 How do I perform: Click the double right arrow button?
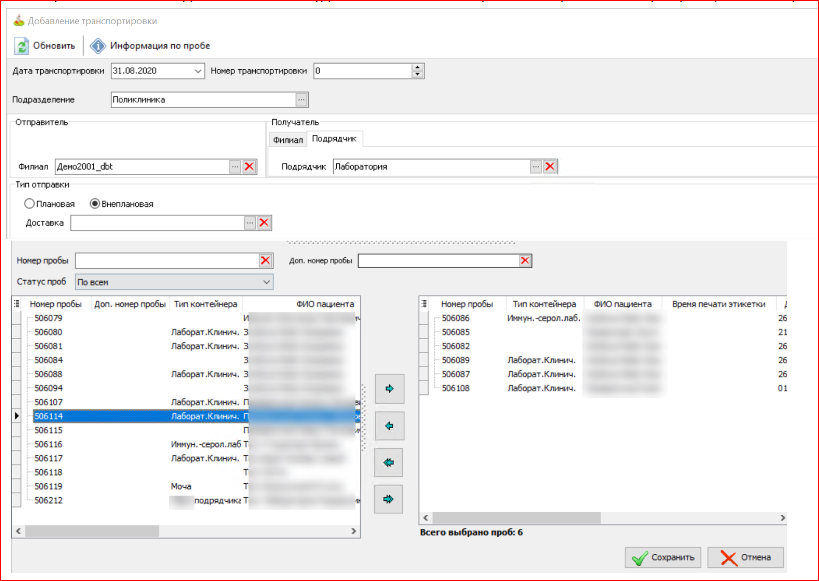click(388, 497)
